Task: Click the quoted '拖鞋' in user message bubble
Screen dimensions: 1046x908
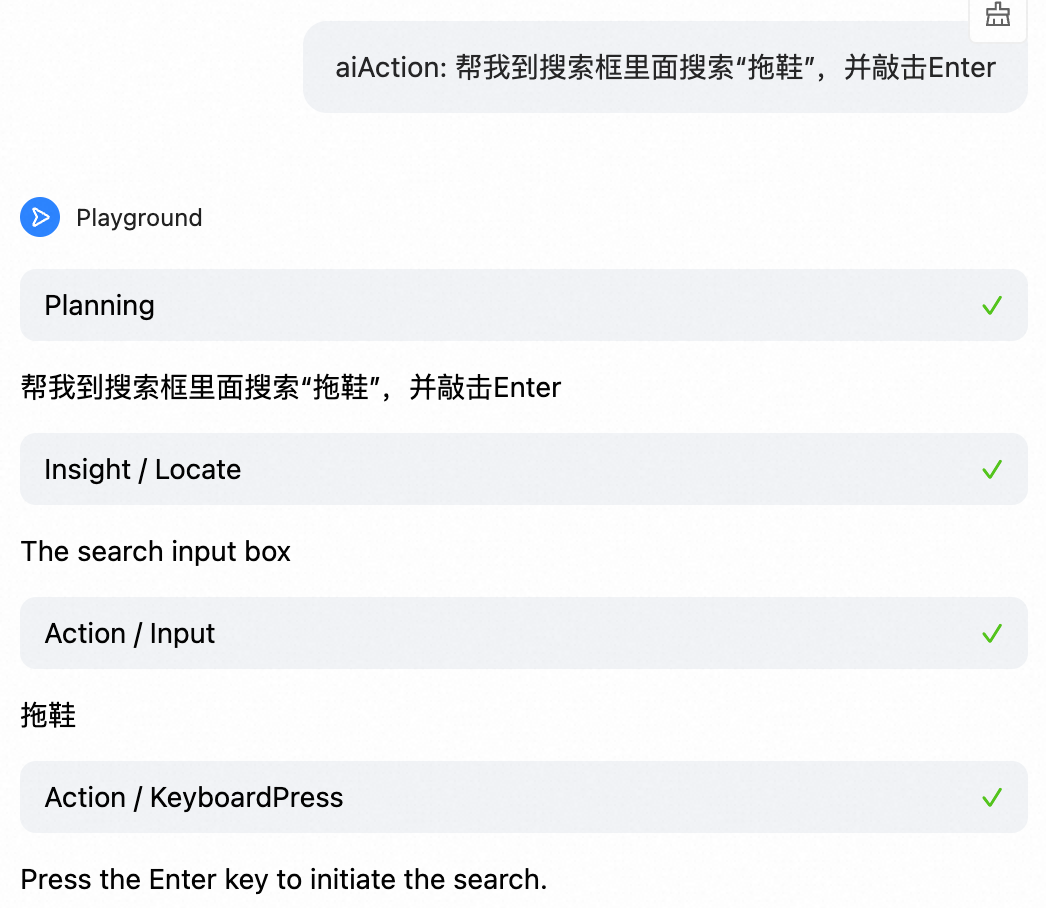Action: 775,68
